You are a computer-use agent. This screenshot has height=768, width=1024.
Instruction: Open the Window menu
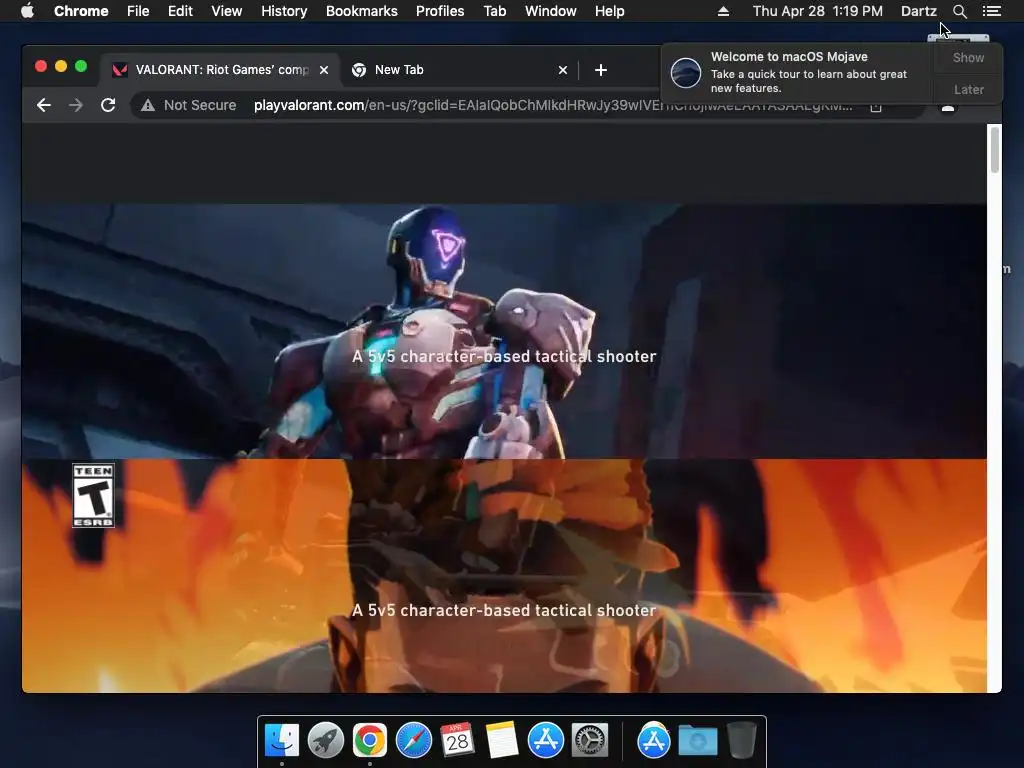pyautogui.click(x=551, y=11)
